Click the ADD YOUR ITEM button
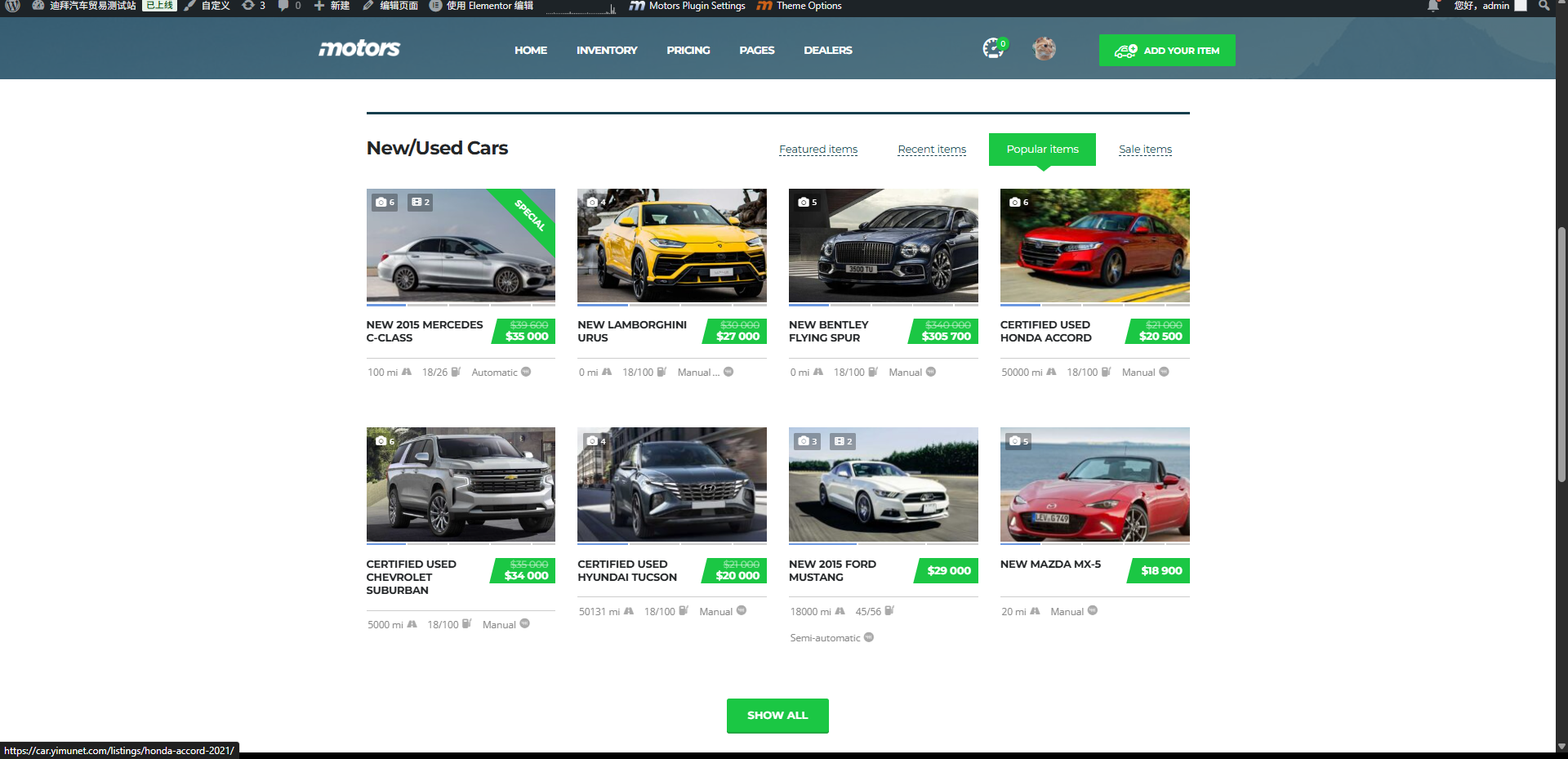 [x=1167, y=50]
